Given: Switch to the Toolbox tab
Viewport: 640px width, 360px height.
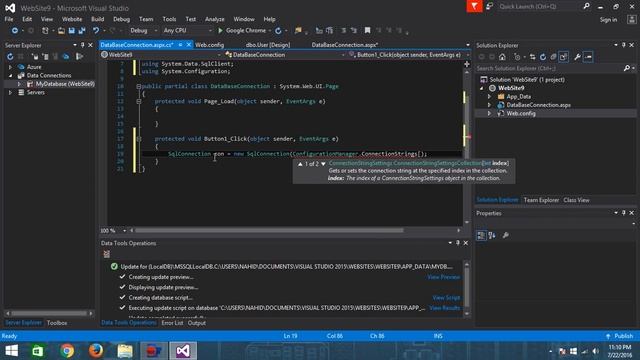Looking at the screenshot, I should point(57,323).
